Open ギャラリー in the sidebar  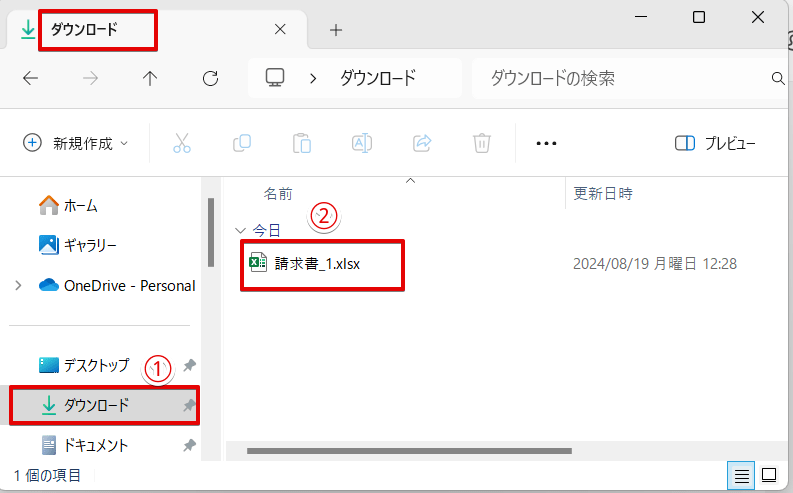pos(77,245)
